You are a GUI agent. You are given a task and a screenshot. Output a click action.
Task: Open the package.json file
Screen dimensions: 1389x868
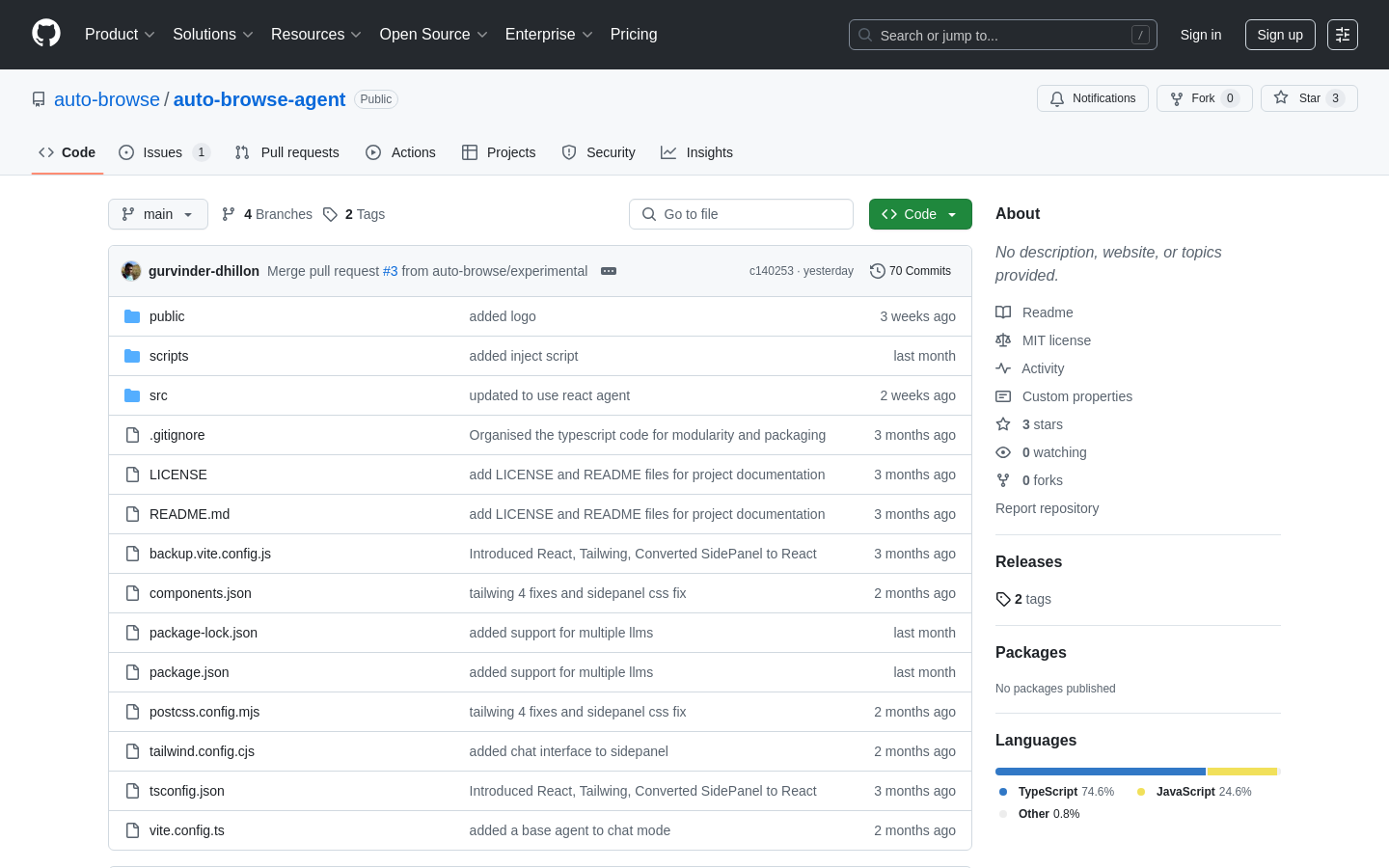click(x=189, y=672)
